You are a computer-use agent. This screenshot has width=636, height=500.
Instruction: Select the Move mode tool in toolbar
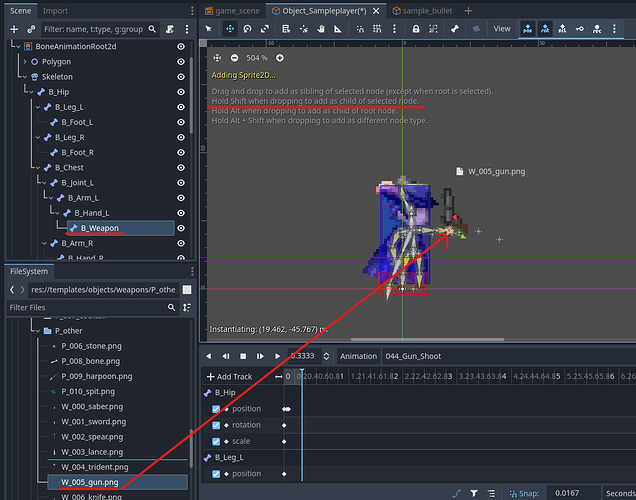(230, 29)
